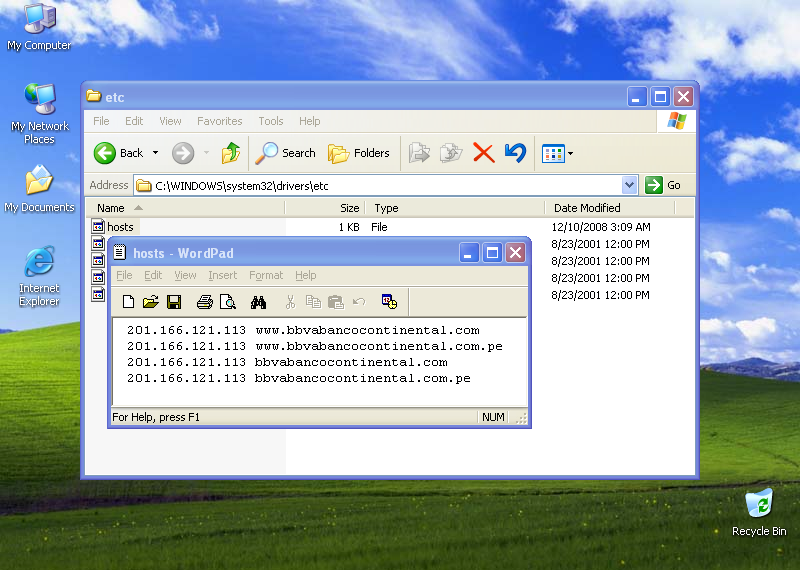The image size is (800, 570).
Task: Open the Back button history dropdown arrow
Action: 156,153
